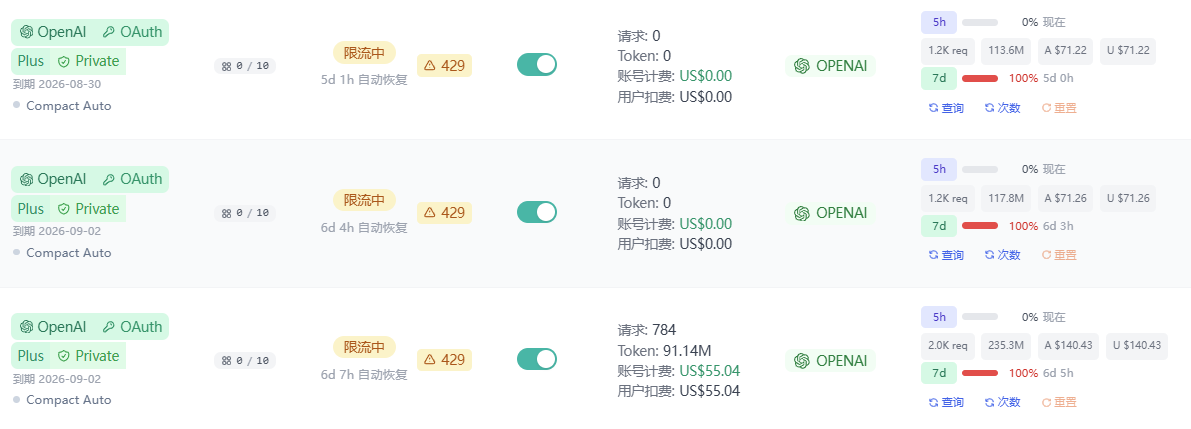Click the 429 warning badge in second row

pyautogui.click(x=444, y=213)
